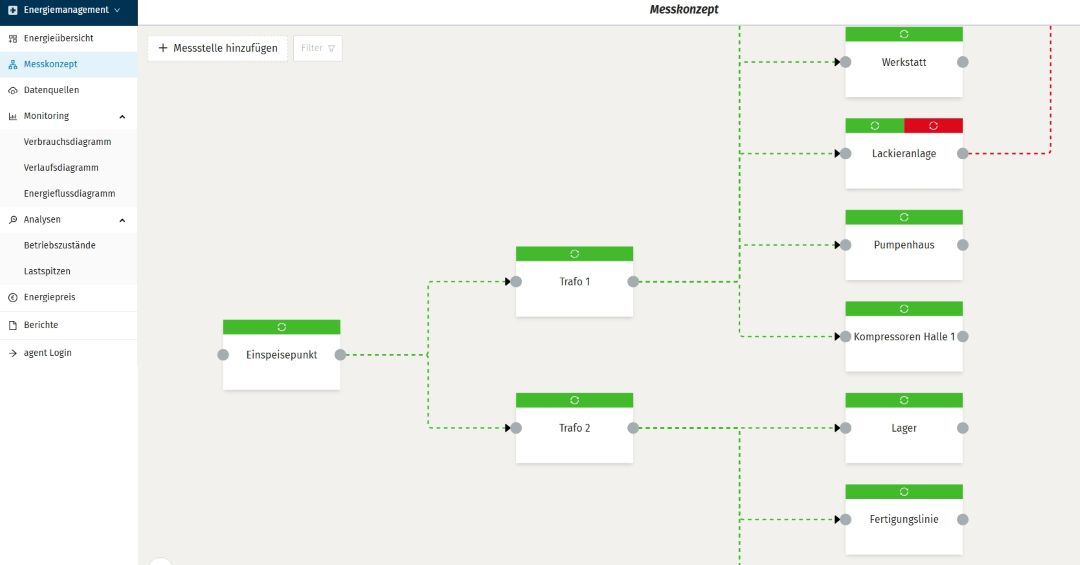Screen dimensions: 1080x565
Task: Collapse the Monitoring section chevron
Action: (x=122, y=116)
